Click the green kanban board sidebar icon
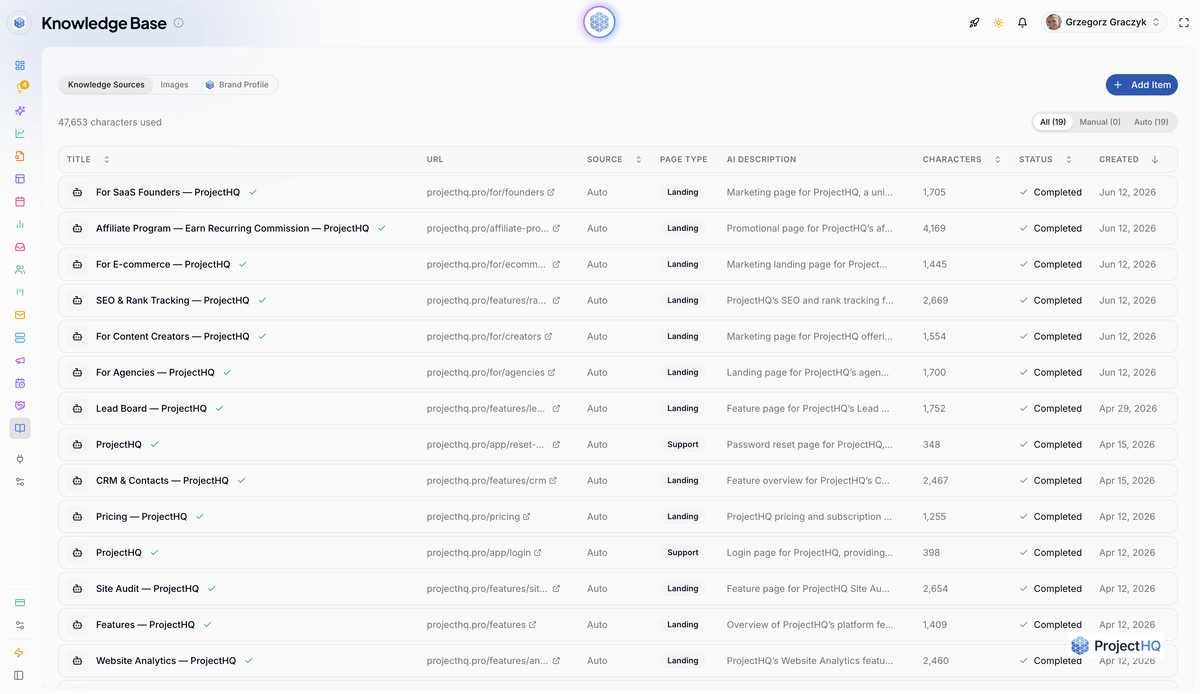This screenshot has height=694, width=1200. pyautogui.click(x=20, y=292)
